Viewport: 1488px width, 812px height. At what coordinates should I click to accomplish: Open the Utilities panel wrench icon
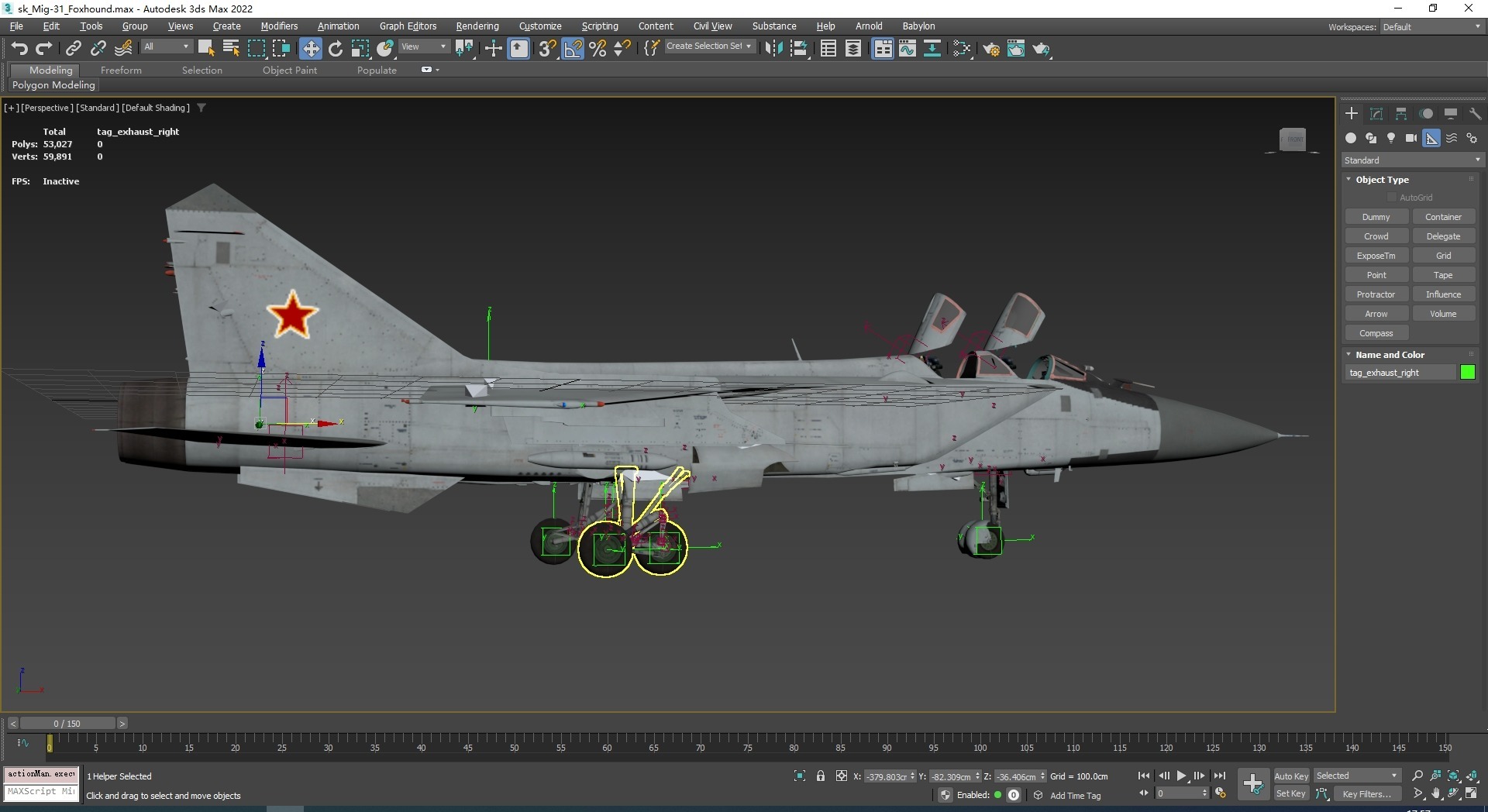1475,114
